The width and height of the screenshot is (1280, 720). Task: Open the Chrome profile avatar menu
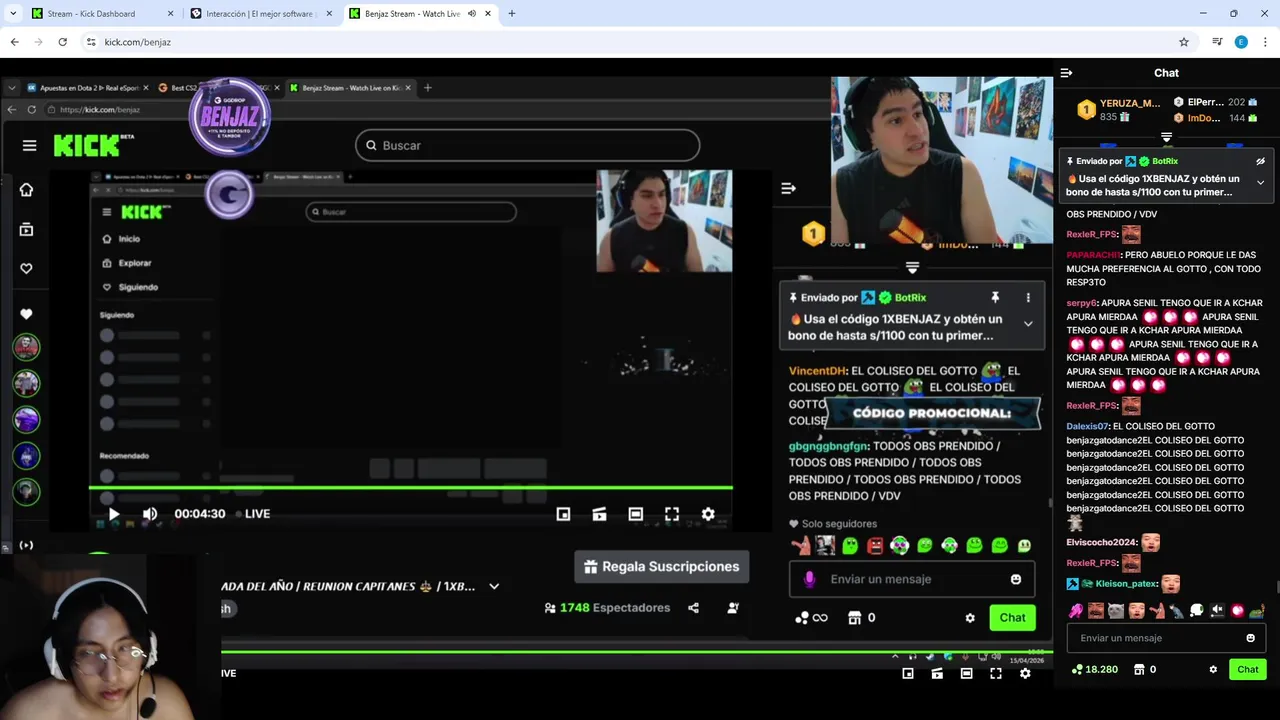tap(1241, 42)
